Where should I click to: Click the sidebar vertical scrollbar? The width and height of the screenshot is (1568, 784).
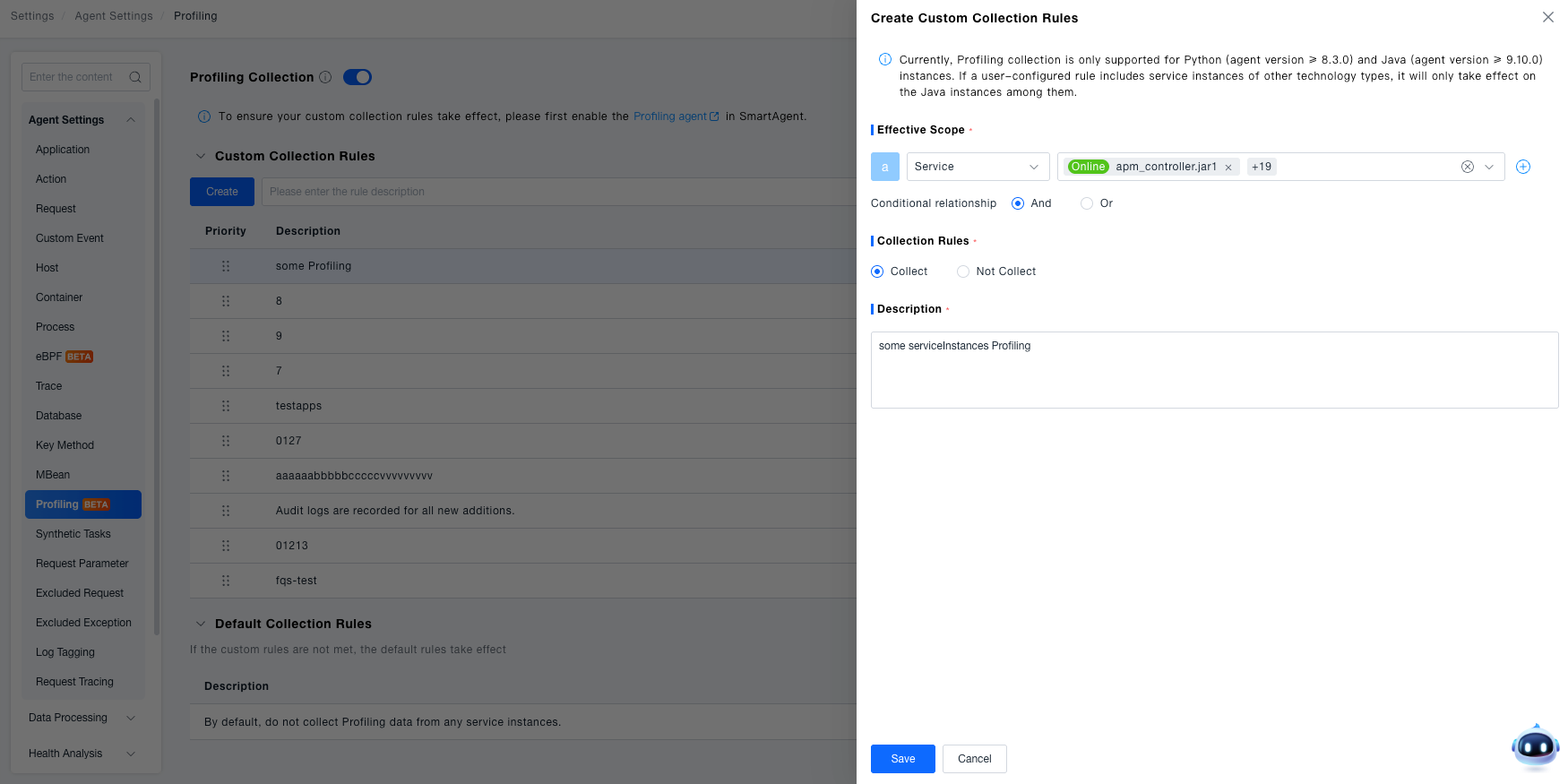(x=157, y=367)
